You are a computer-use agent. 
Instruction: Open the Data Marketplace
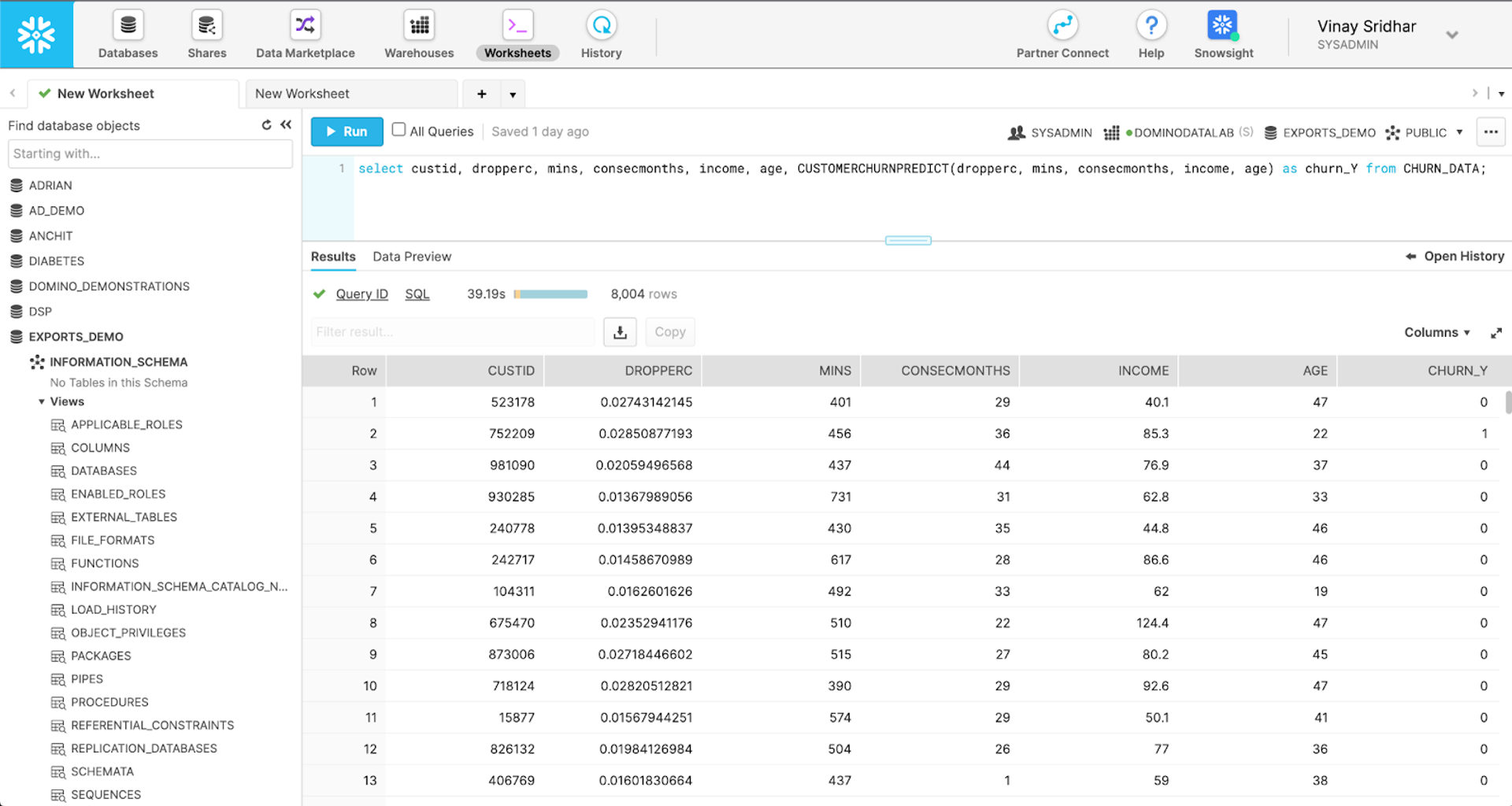305,35
